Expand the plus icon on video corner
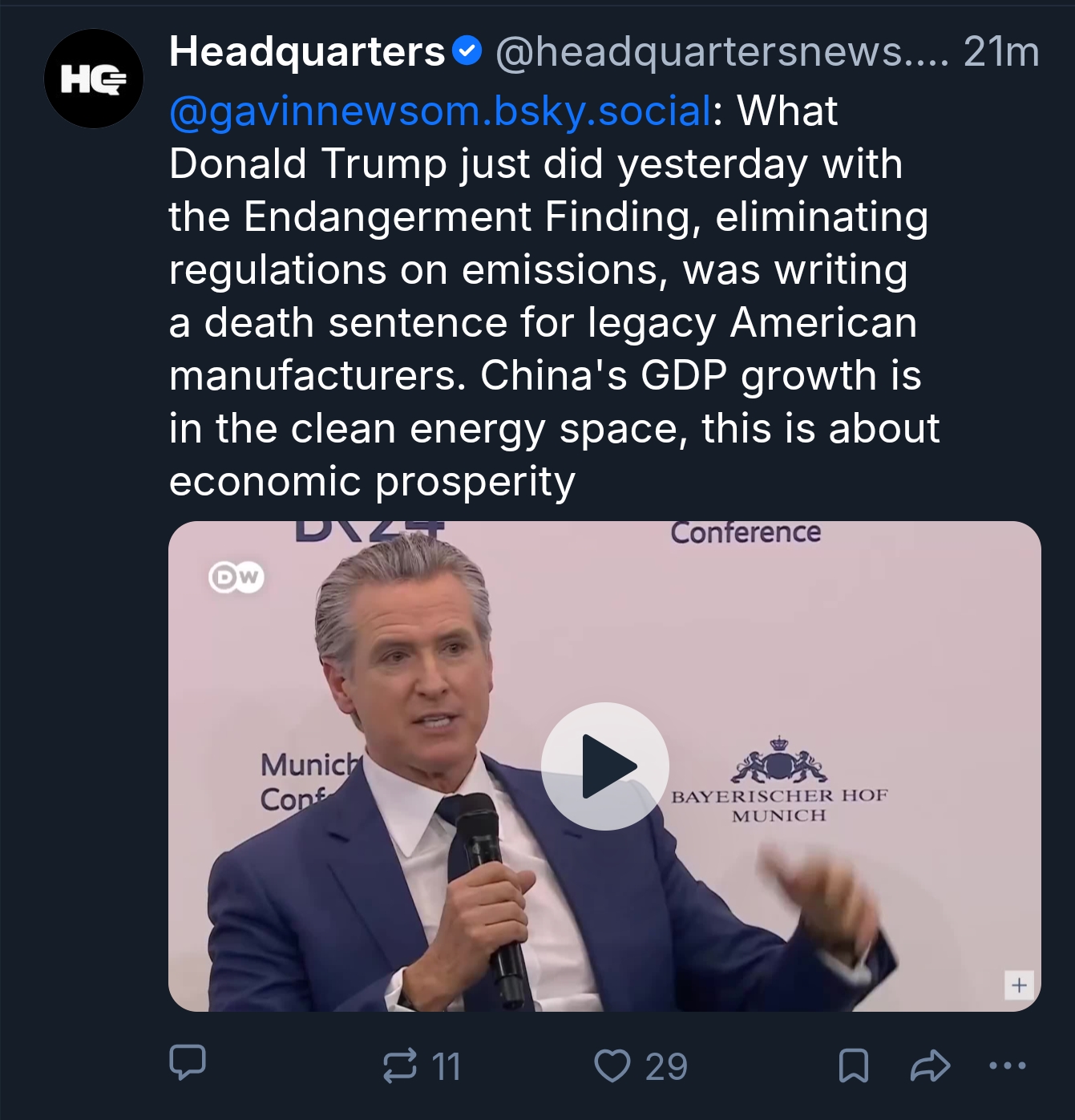Screen dimensions: 1075x1120 click(1019, 985)
